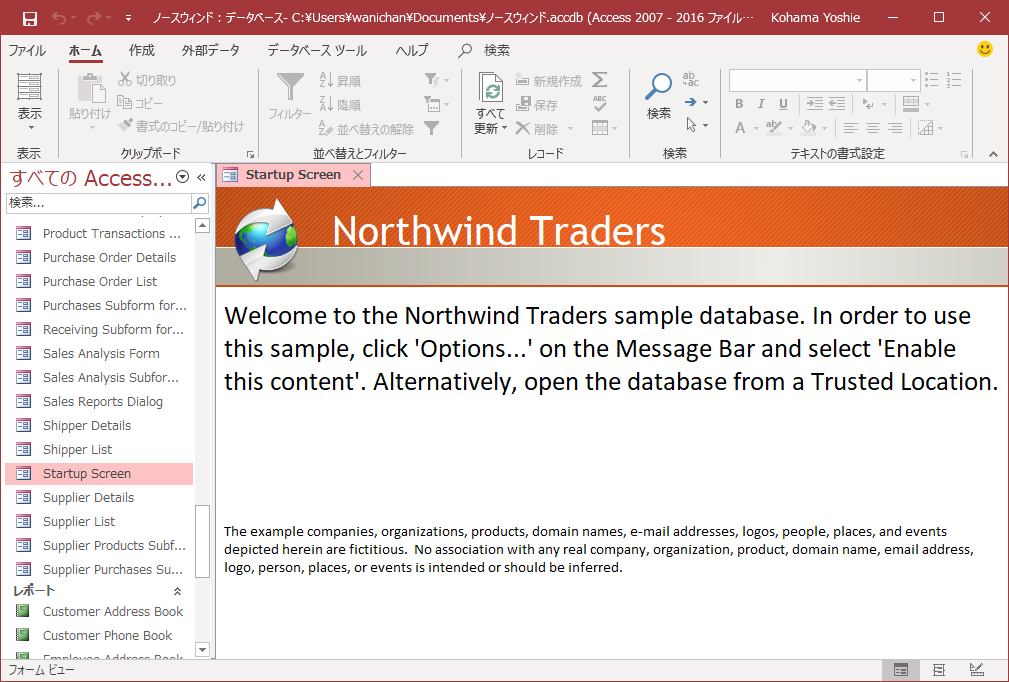Click the font color A icon
This screenshot has height=682, width=1009.
click(x=740, y=128)
